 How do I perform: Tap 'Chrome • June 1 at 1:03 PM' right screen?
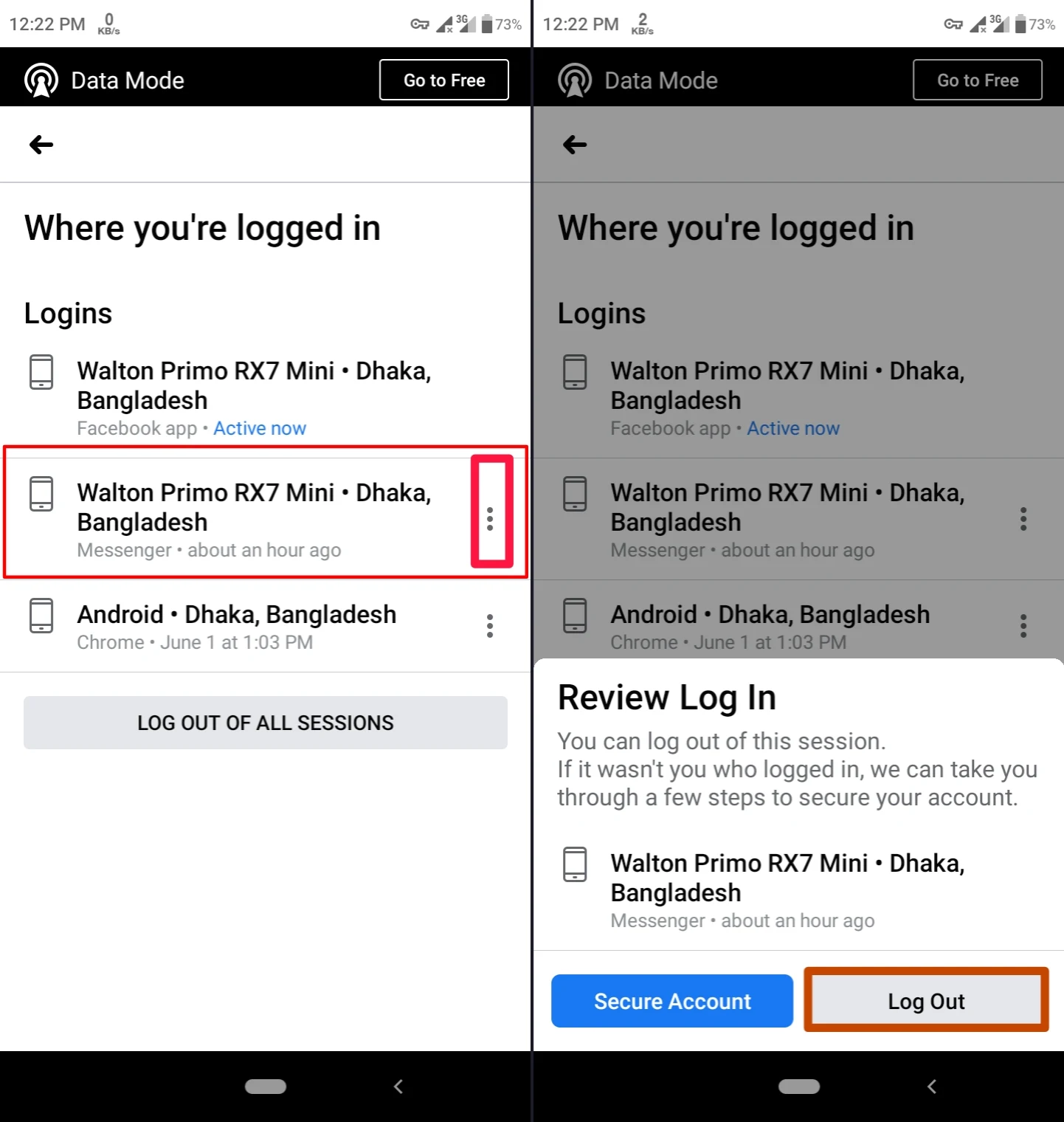pyautogui.click(x=728, y=642)
